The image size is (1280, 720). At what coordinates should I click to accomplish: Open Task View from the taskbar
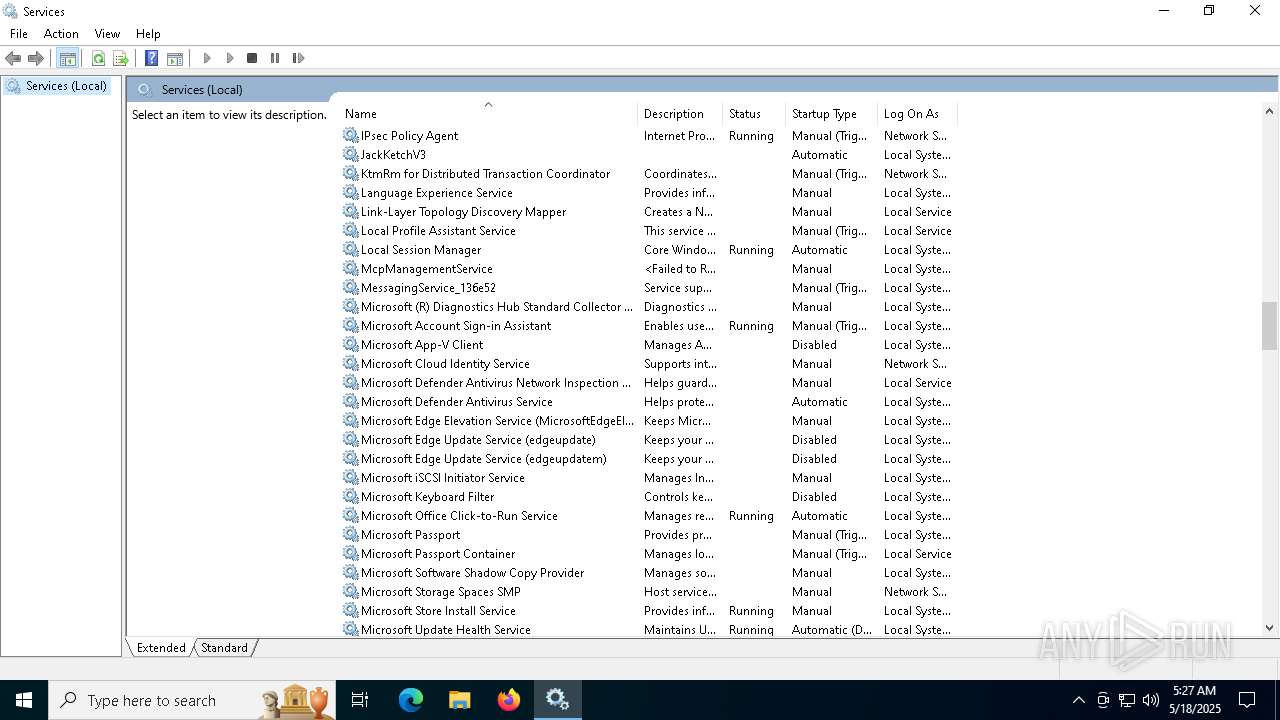[360, 700]
